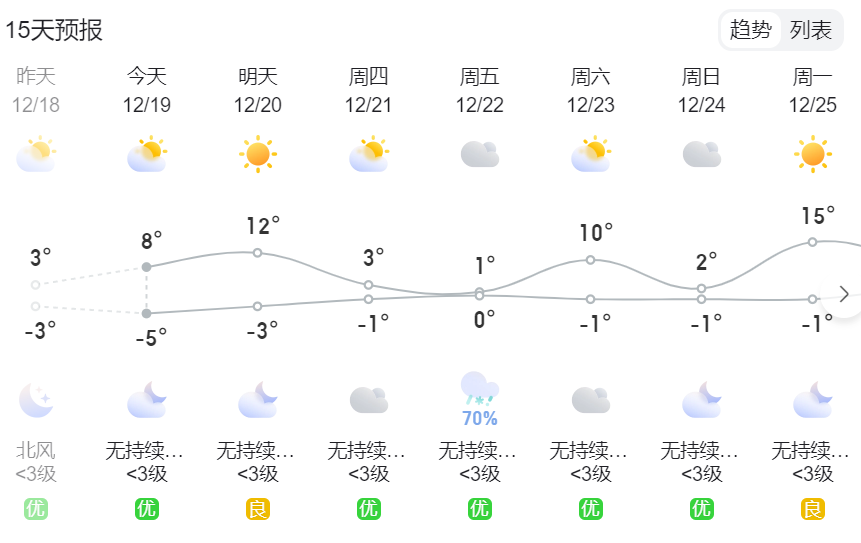This screenshot has height=543, width=861.
Task: Switch to the 趋势 trend view
Action: (750, 30)
